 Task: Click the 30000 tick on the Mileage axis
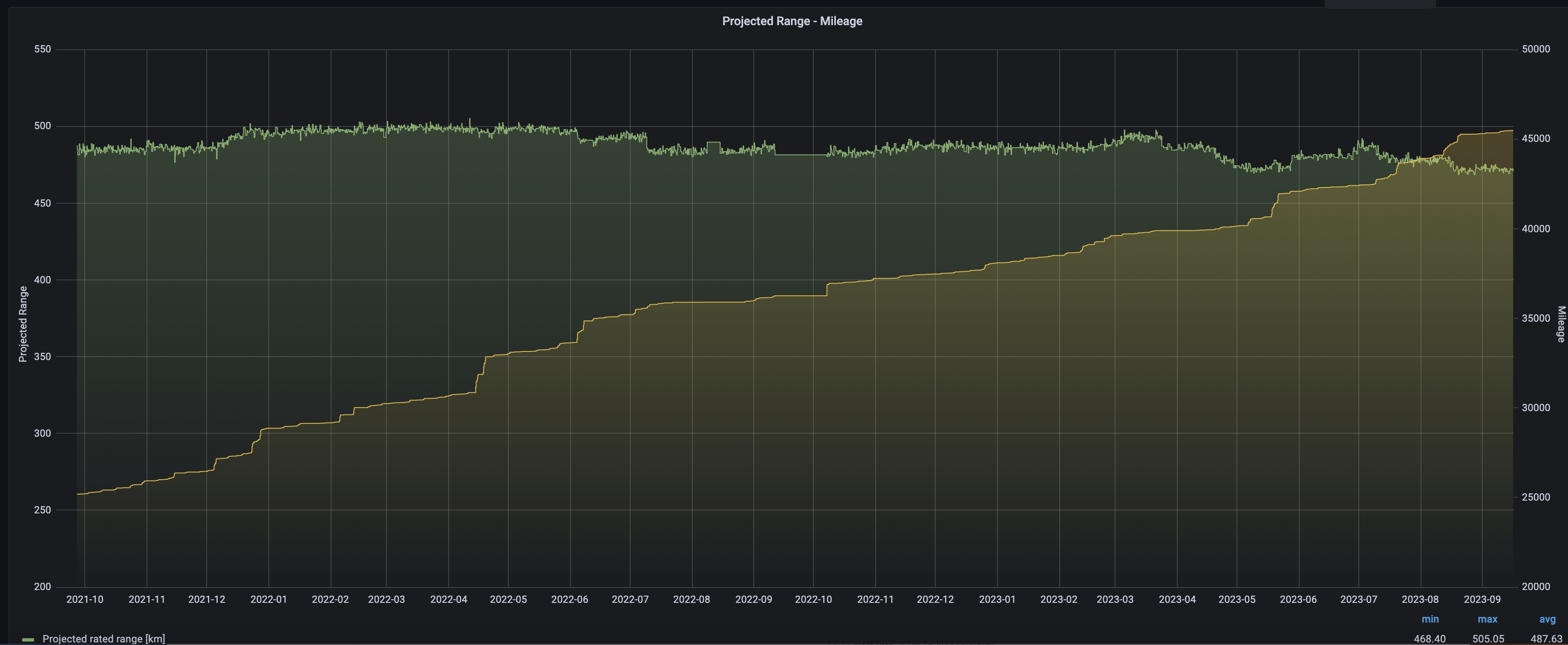click(1536, 408)
